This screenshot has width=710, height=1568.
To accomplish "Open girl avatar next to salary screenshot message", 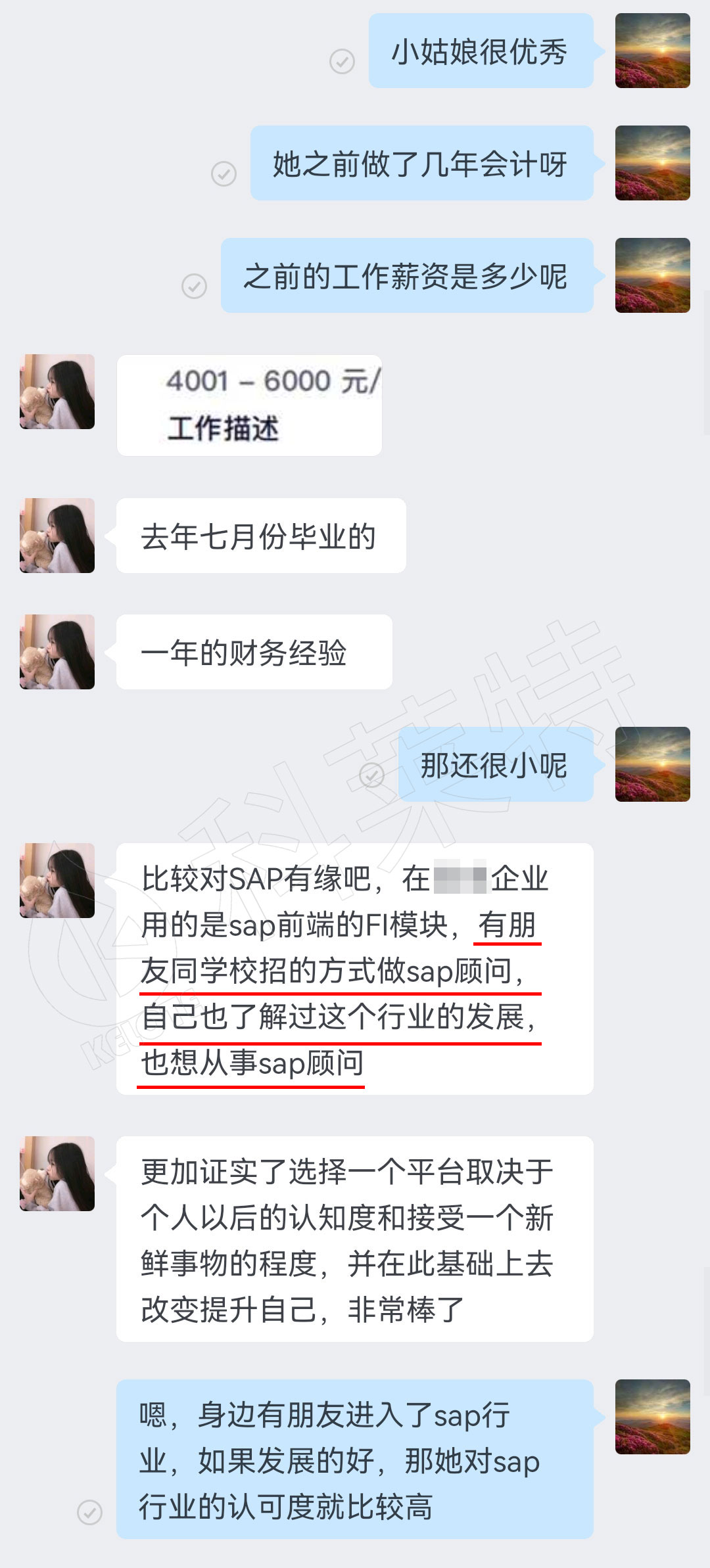I will (x=57, y=392).
